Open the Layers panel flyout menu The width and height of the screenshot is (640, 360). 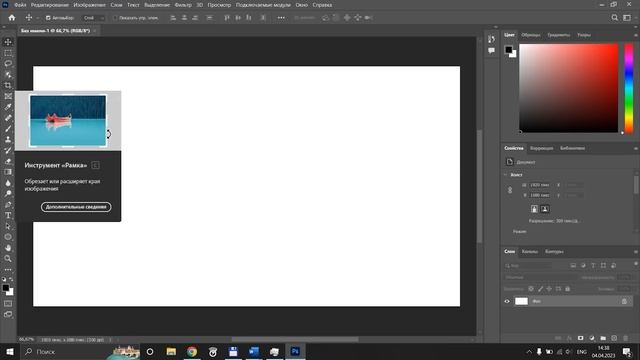point(636,251)
